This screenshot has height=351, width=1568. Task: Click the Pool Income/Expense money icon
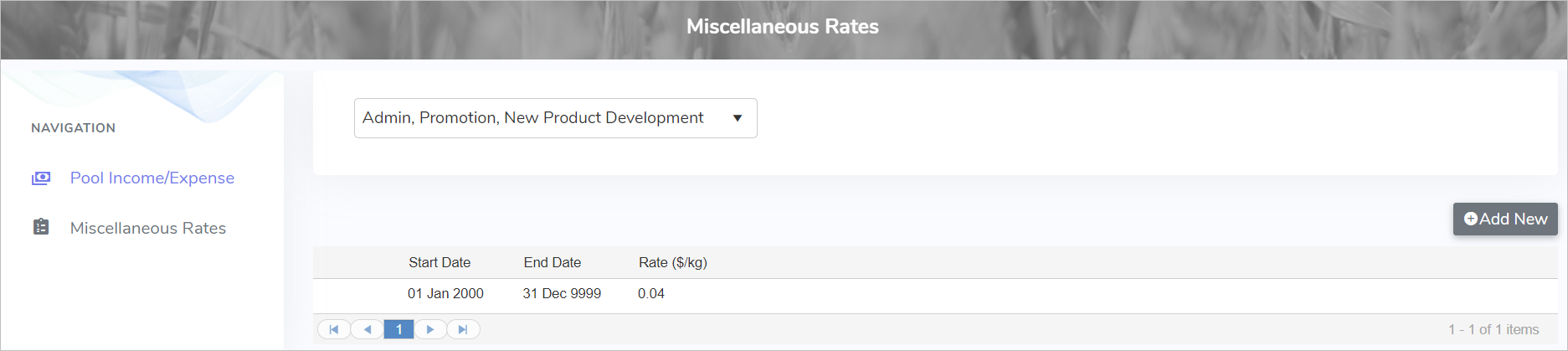[x=41, y=178]
